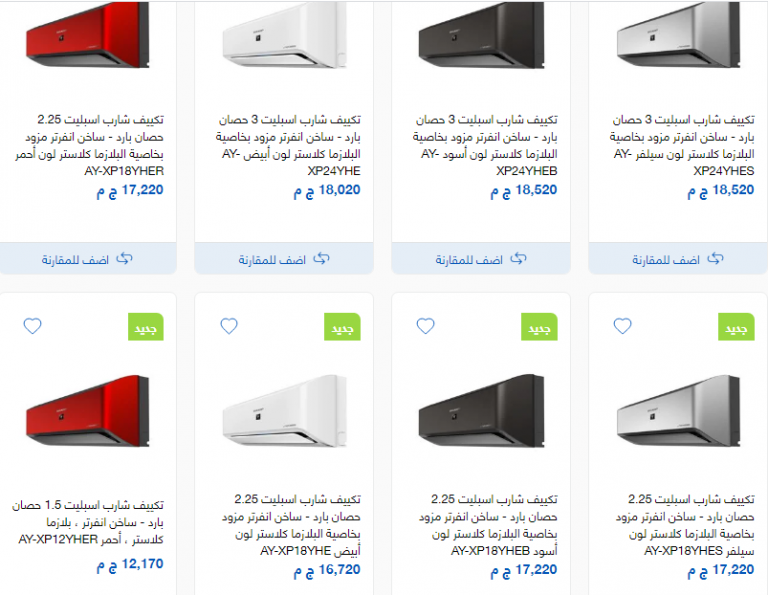
Task: Click compare arrows icon under silver AY-XP24YHES
Action: point(715,259)
